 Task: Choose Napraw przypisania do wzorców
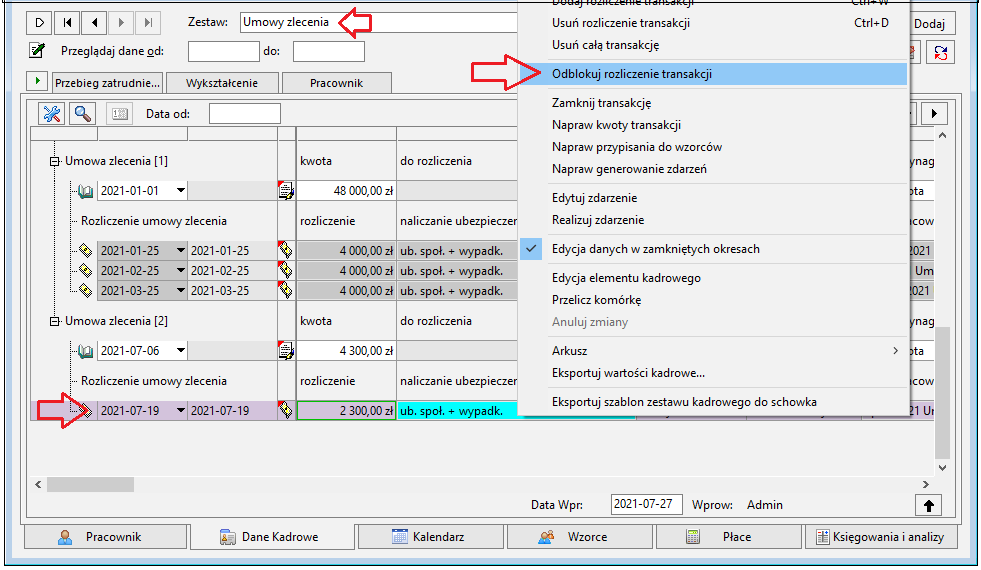coord(713,147)
